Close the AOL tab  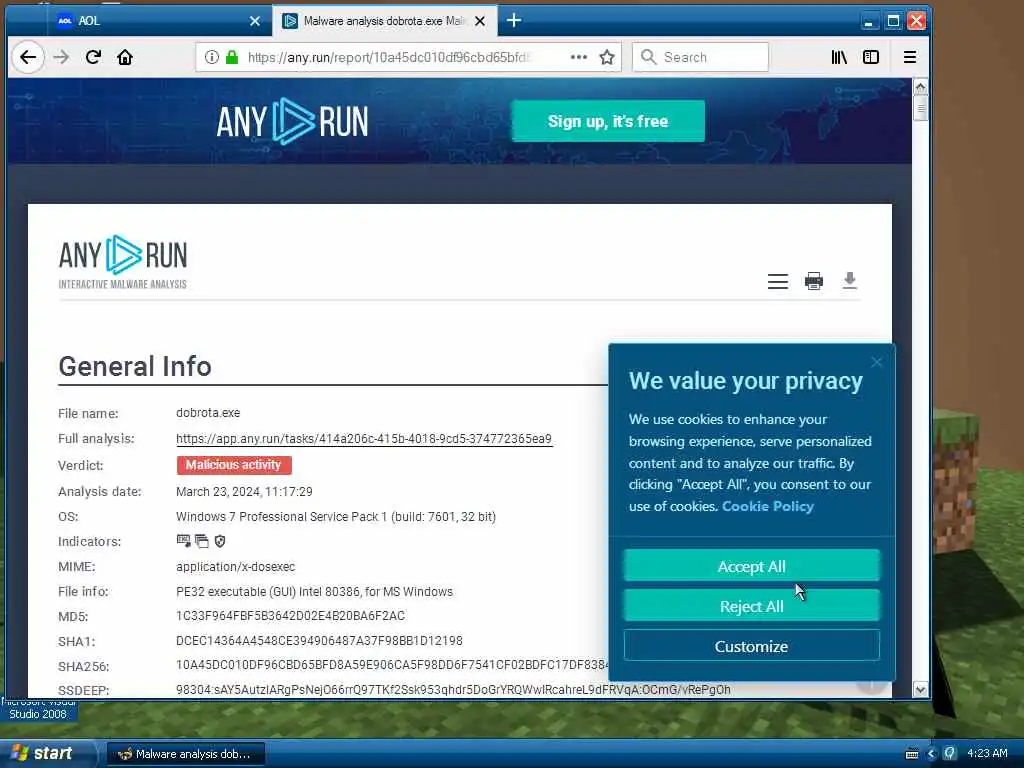[x=255, y=21]
